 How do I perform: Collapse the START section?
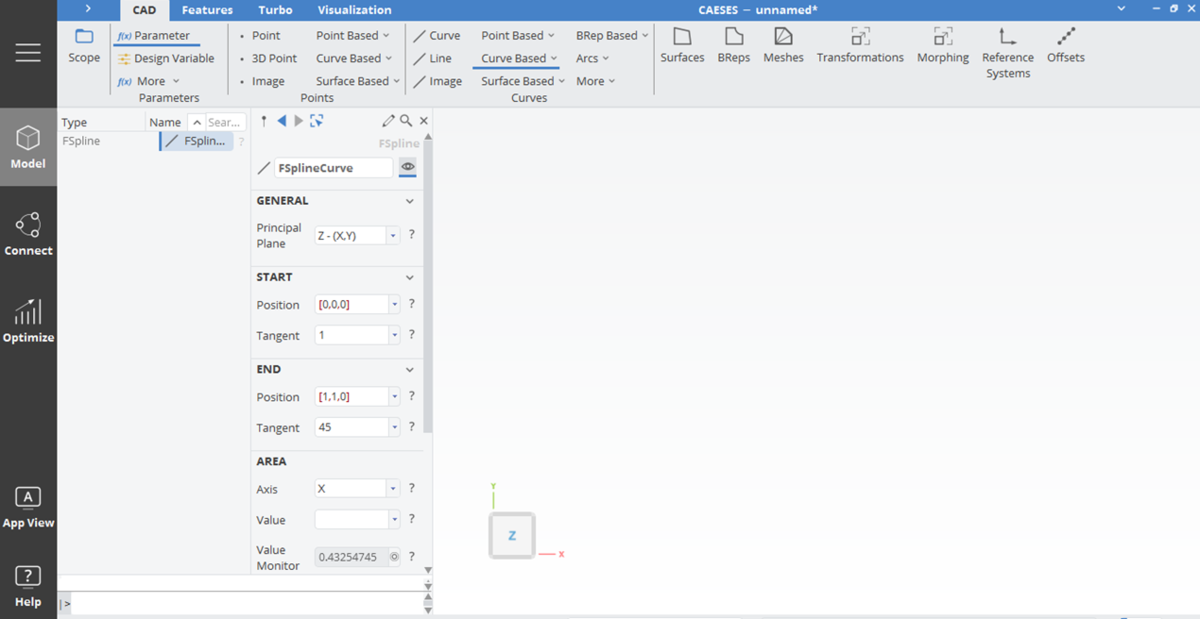409,277
